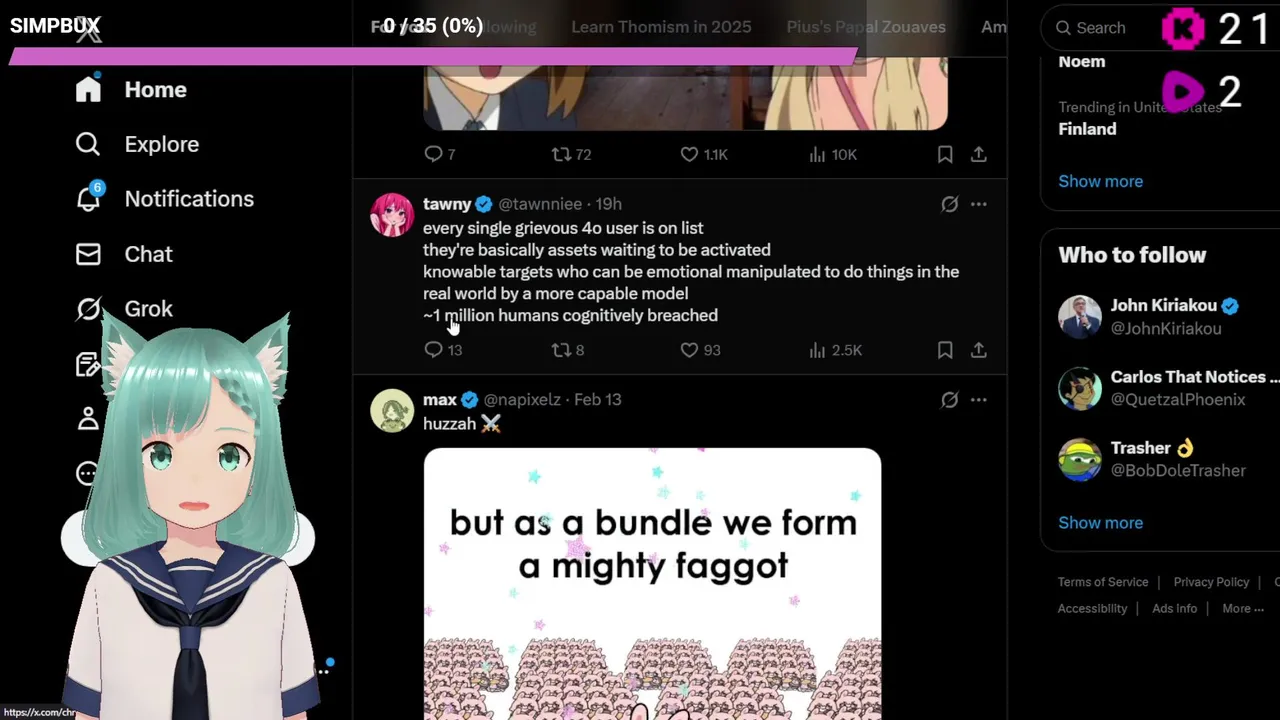Open more options on tawny's post
The height and width of the screenshot is (720, 1280).
979,204
